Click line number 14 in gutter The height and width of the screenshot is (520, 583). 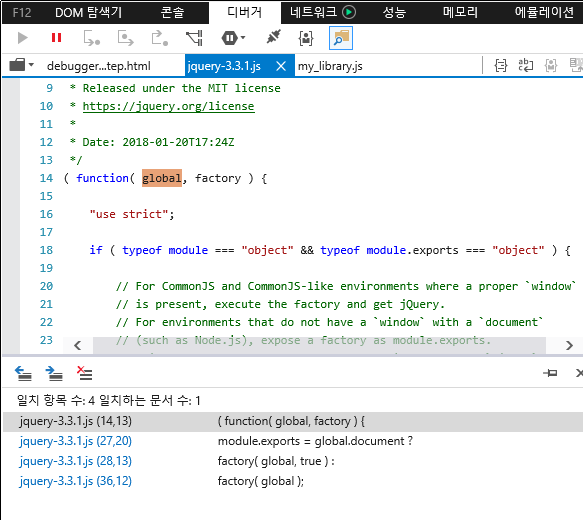click(x=46, y=178)
